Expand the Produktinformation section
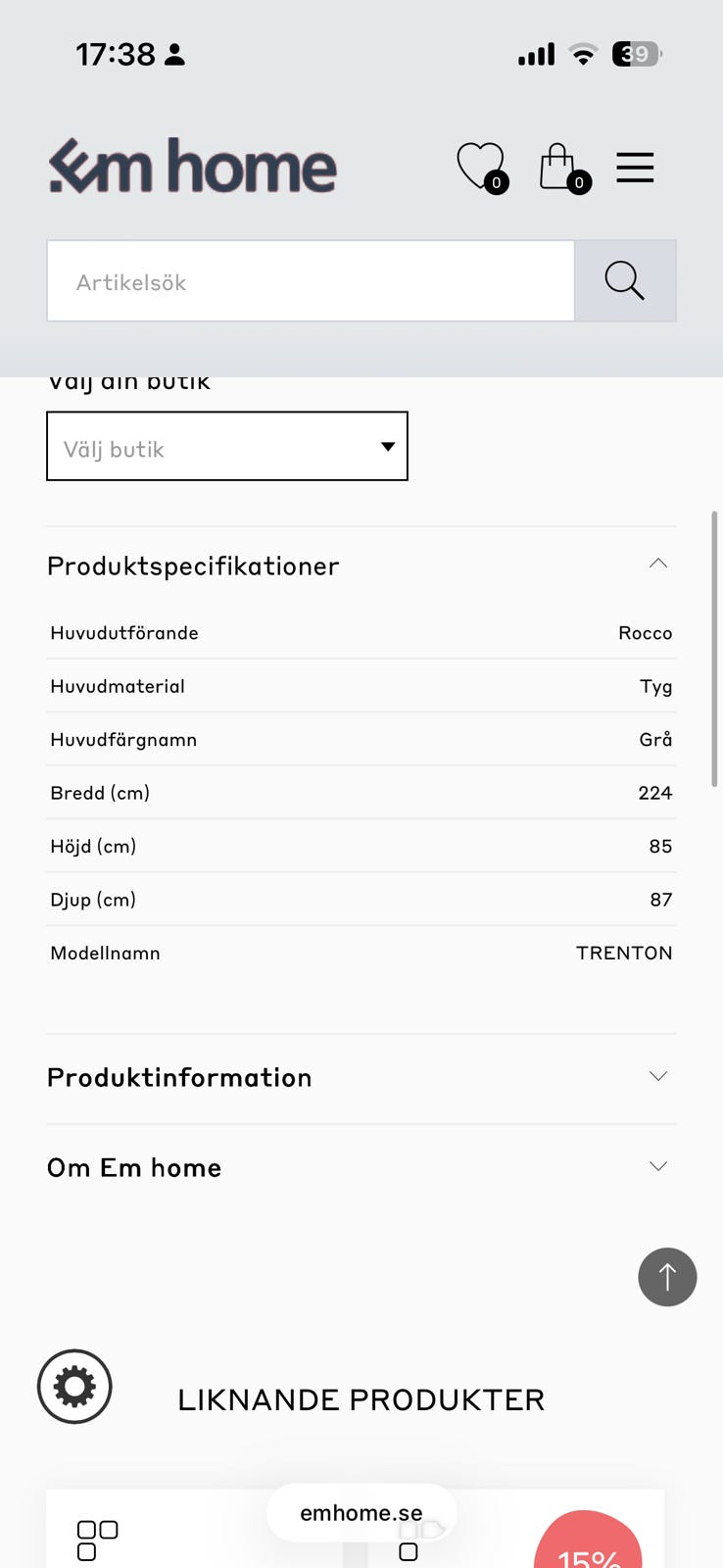Image resolution: width=723 pixels, height=1568 pixels. (657, 1075)
